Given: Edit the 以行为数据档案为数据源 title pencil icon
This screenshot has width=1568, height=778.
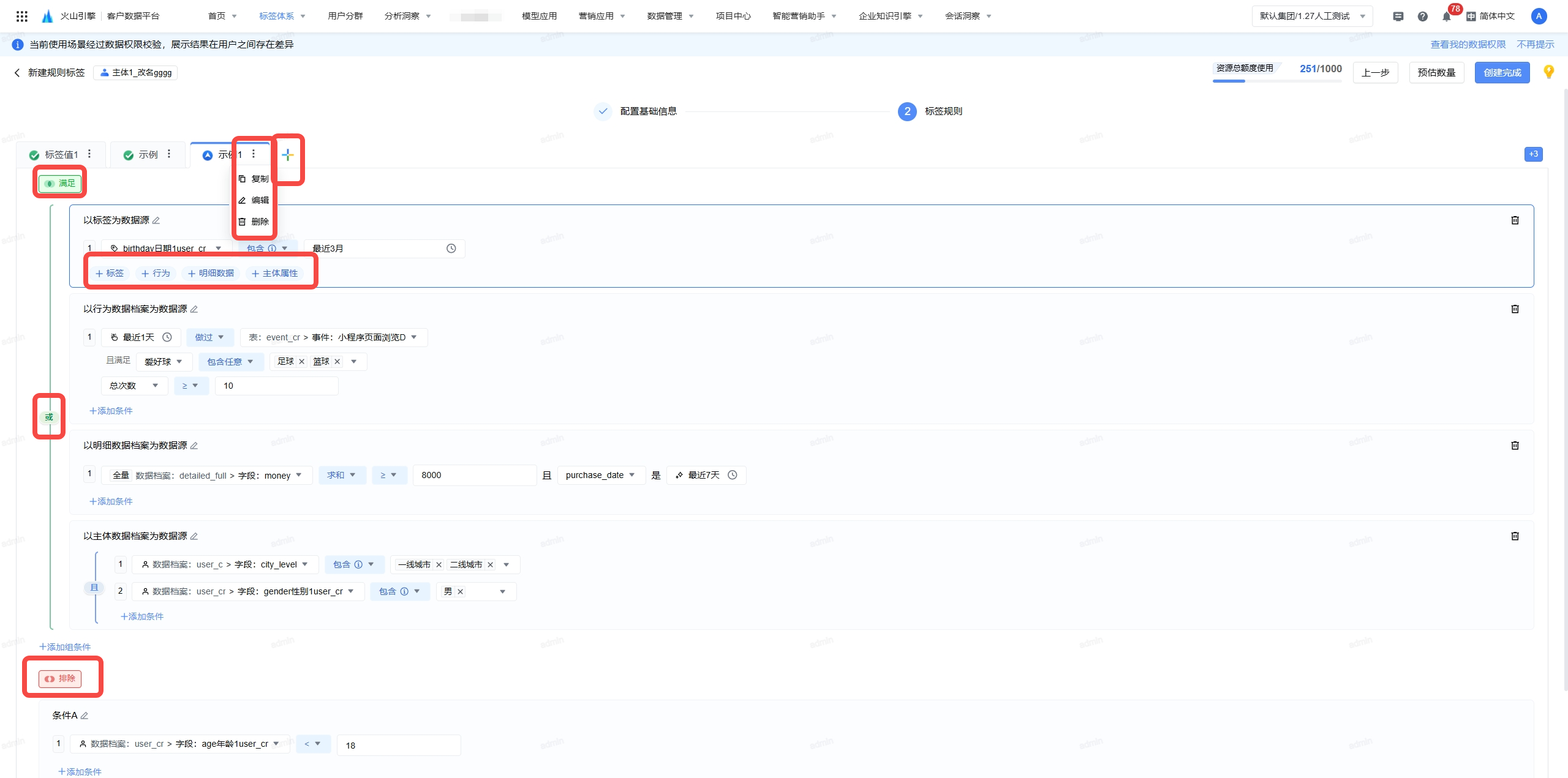Looking at the screenshot, I should tap(194, 309).
